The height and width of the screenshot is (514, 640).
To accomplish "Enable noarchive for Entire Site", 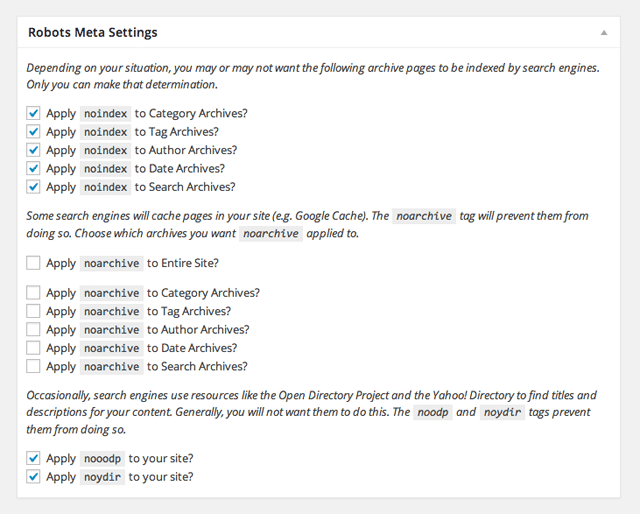I will [x=33, y=263].
